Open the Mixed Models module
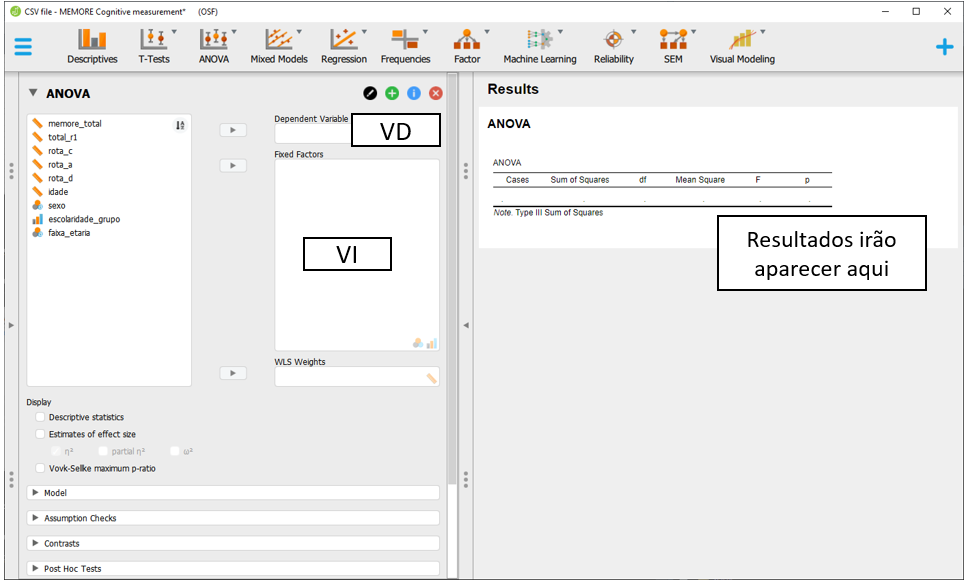 (278, 46)
